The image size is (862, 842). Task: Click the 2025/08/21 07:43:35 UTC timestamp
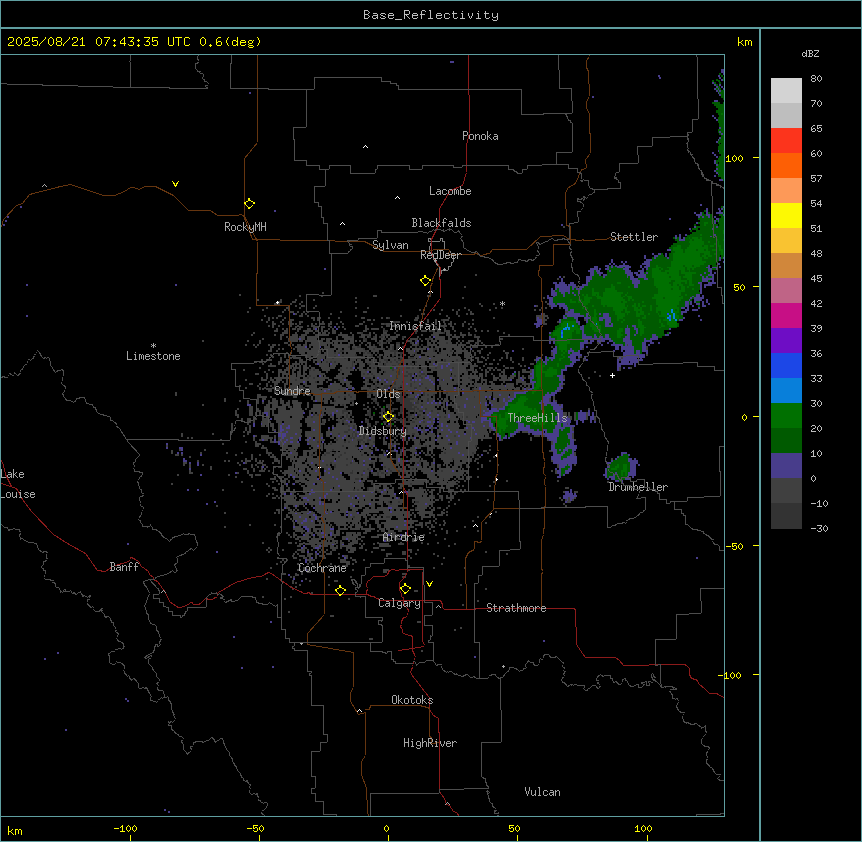coord(99,42)
